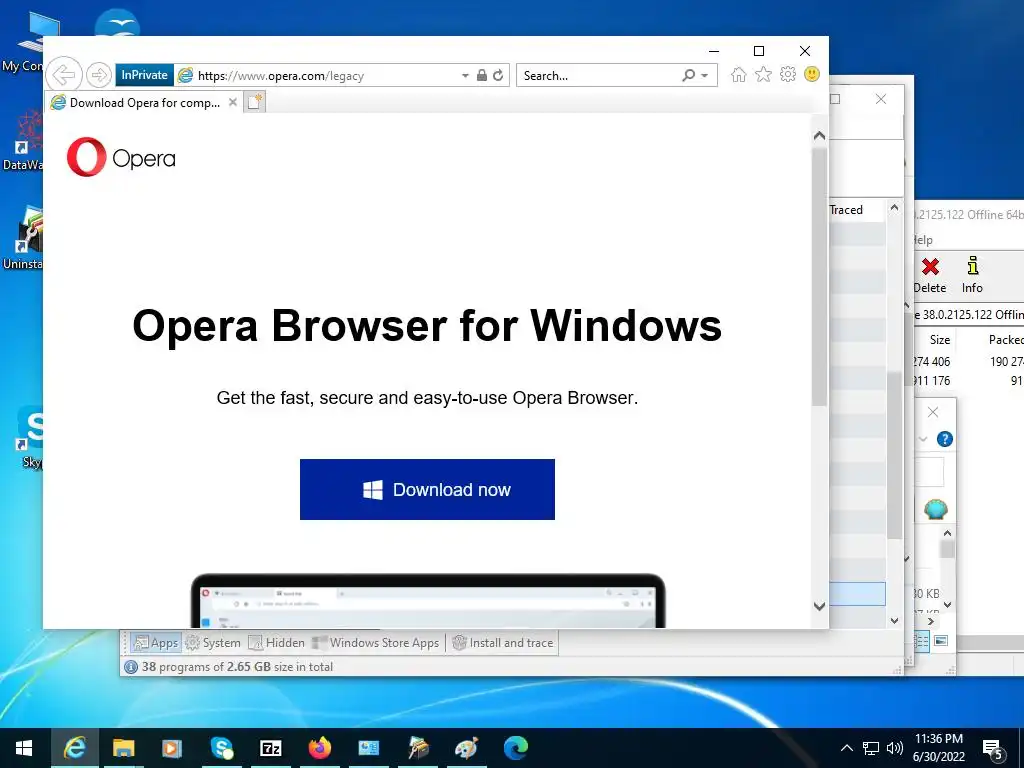1024x768 pixels.
Task: Open the Windows Start menu
Action: [x=24, y=748]
